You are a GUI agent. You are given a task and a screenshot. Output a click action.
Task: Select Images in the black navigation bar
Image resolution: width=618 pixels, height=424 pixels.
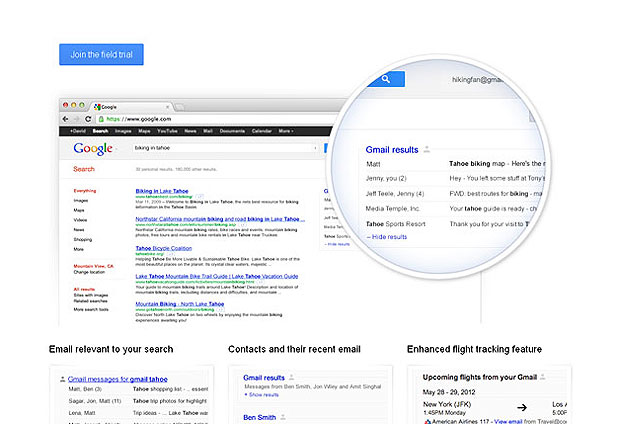123,131
